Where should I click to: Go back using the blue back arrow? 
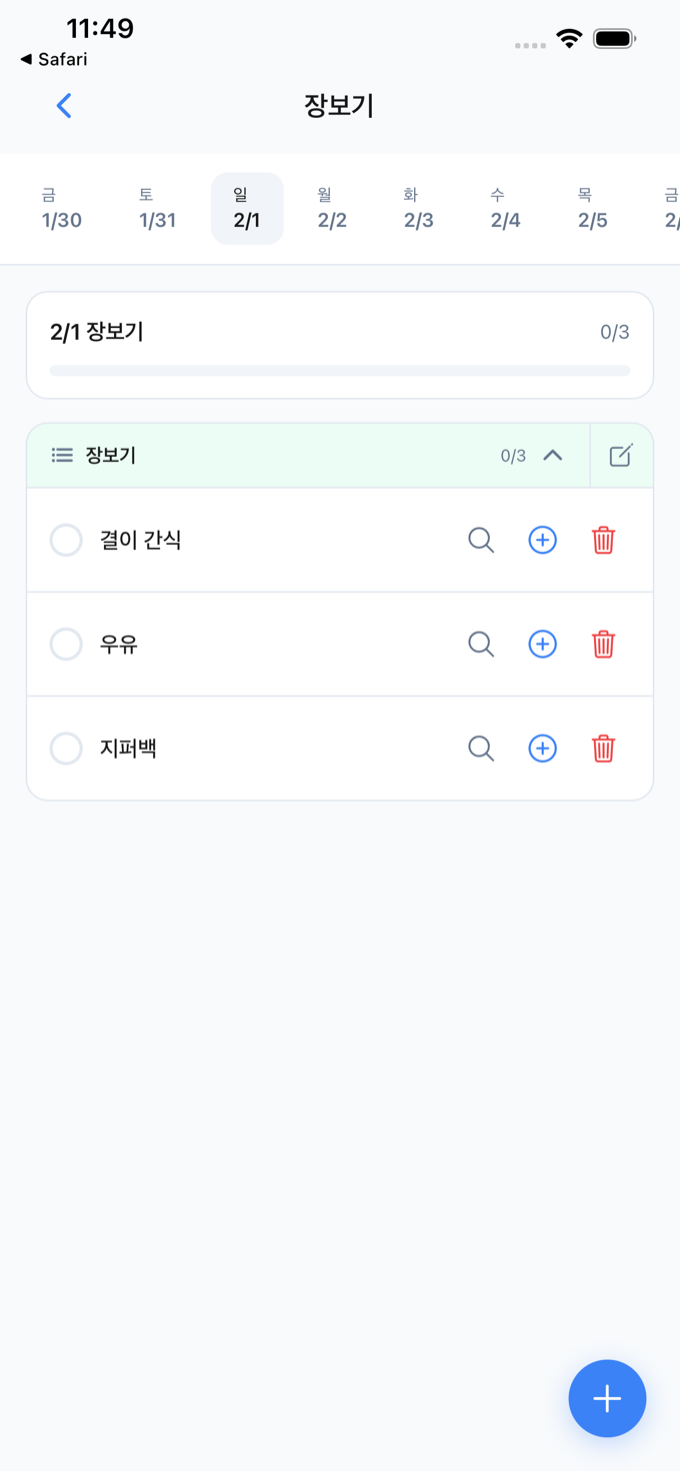(x=63, y=105)
